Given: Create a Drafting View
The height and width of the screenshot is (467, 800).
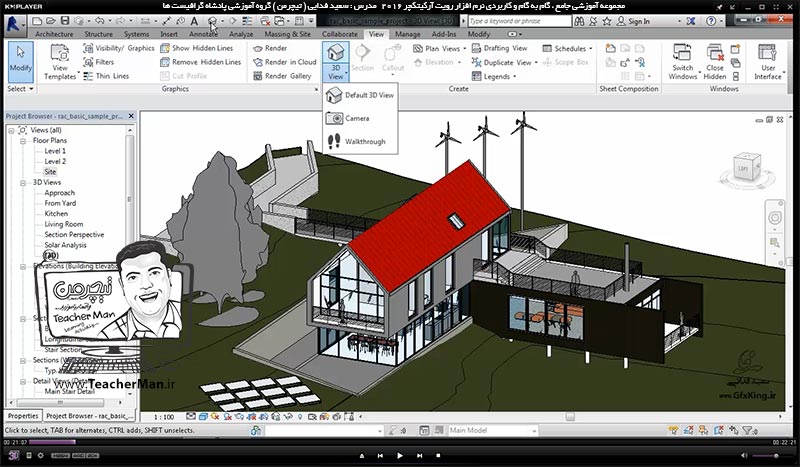Looking at the screenshot, I should 499,48.
